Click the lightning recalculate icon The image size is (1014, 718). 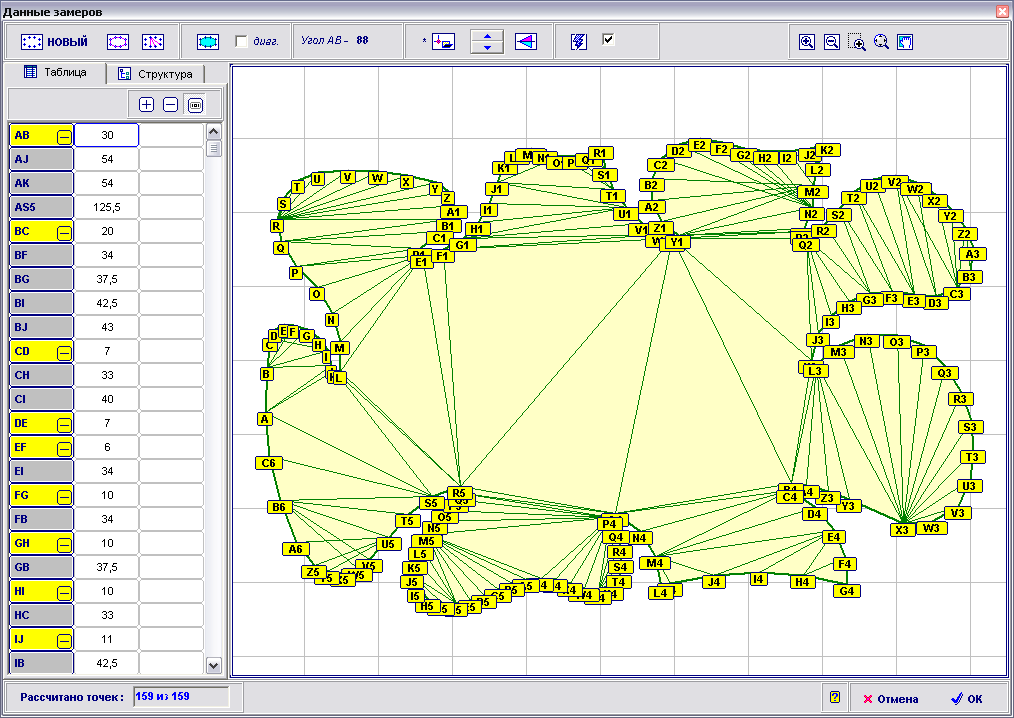(579, 41)
